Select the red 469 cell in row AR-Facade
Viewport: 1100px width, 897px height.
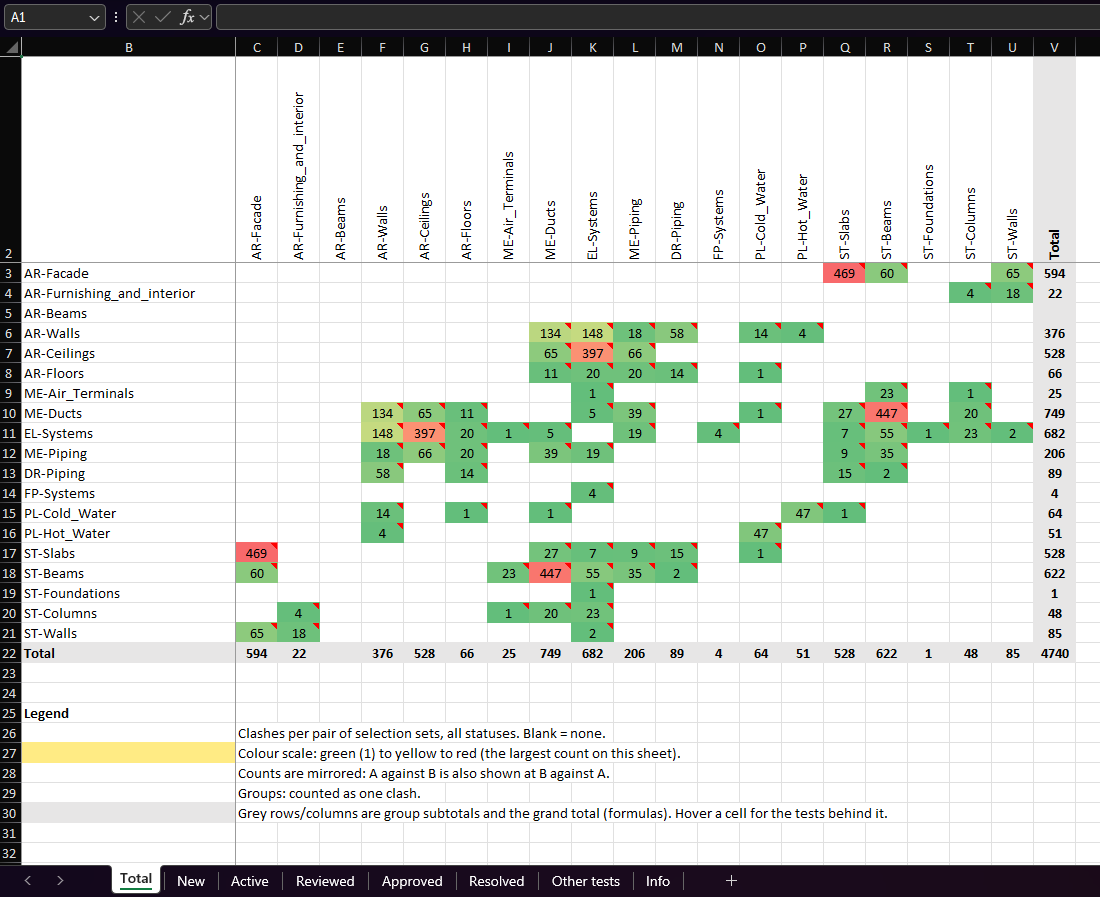pos(845,274)
